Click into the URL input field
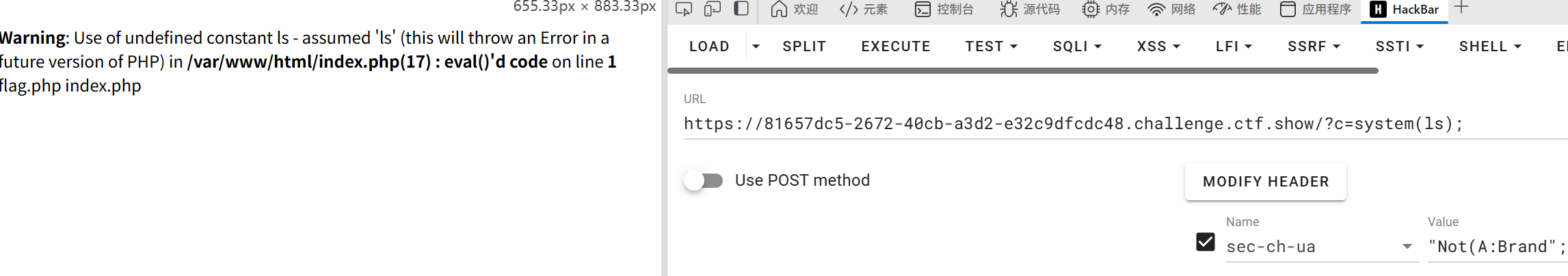 pyautogui.click(x=1094, y=124)
